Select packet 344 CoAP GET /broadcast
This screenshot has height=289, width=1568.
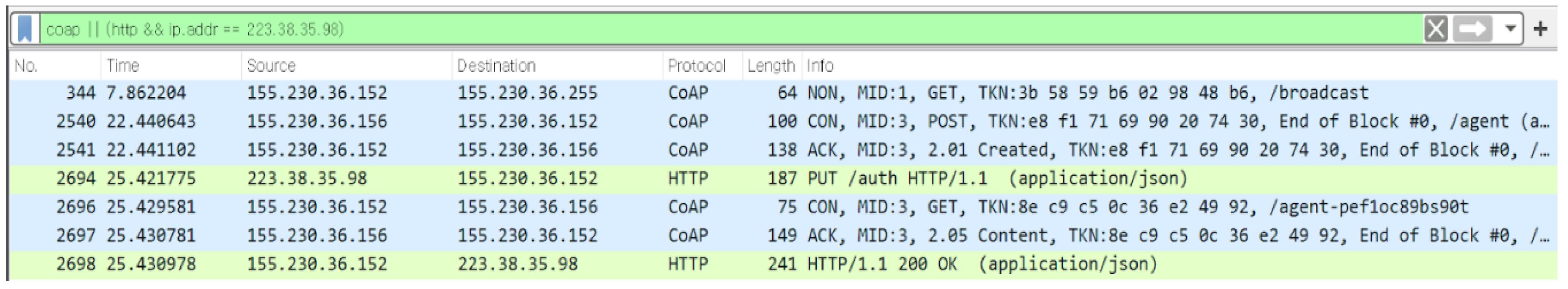pos(731,93)
